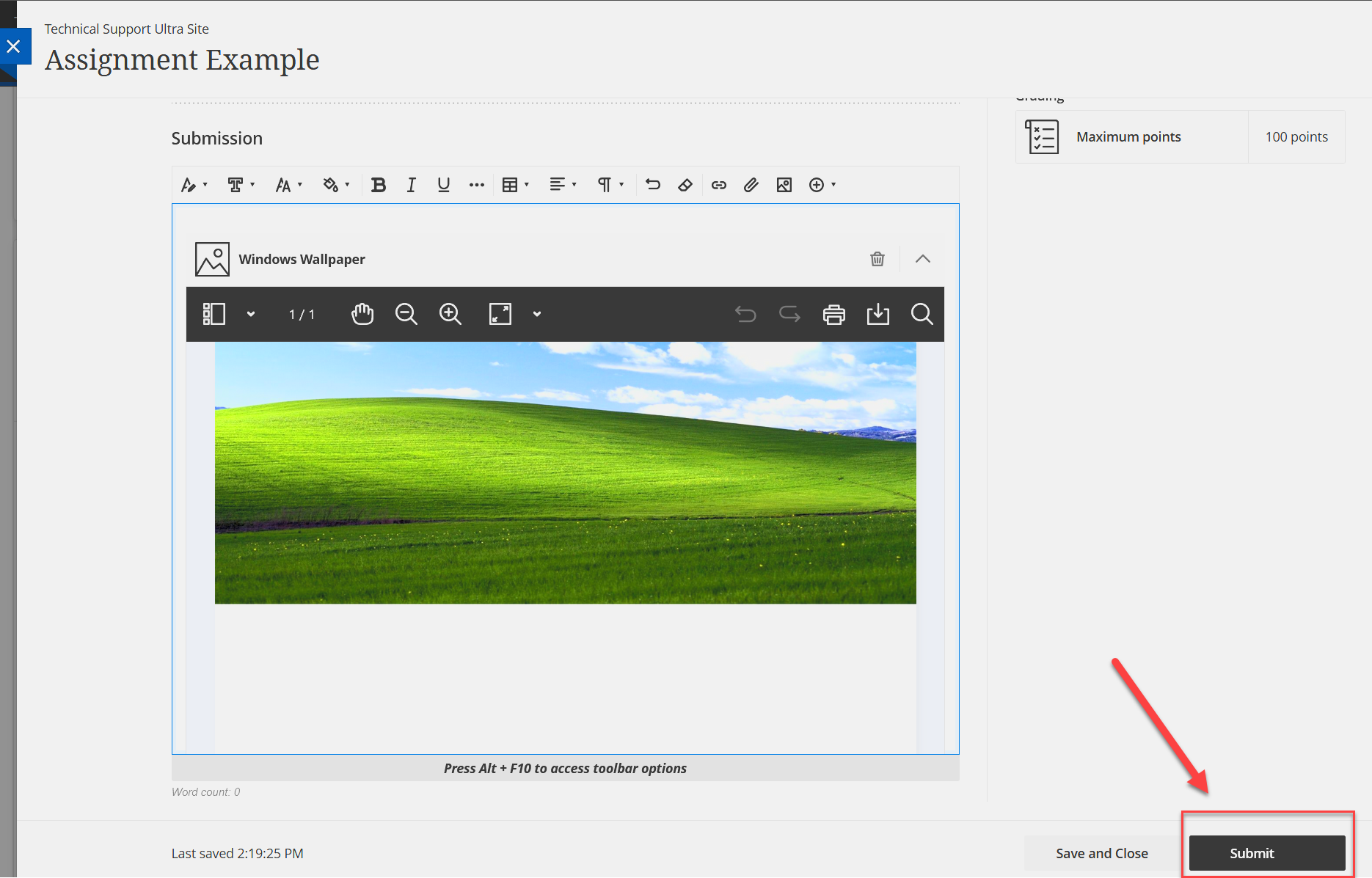Close the assignment panel with the X button
1372x878 pixels.
(13, 46)
